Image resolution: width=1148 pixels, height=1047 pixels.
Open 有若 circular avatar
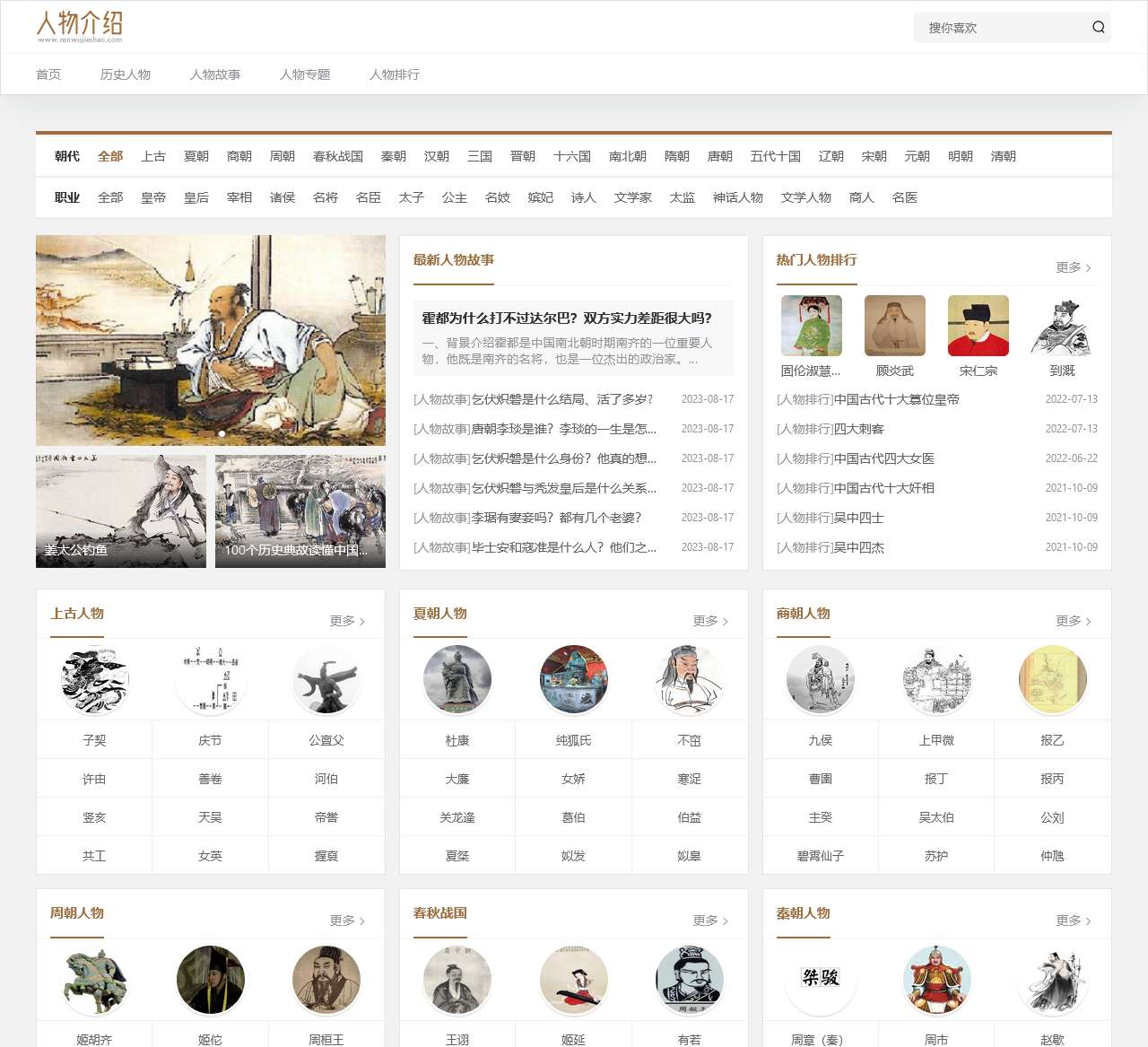point(690,980)
